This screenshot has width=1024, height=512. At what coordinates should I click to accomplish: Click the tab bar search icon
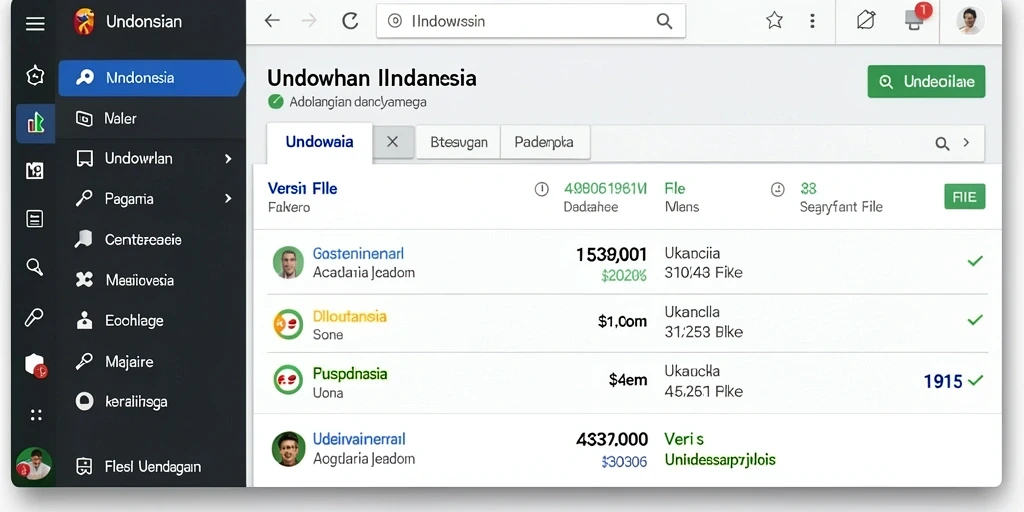pyautogui.click(x=942, y=144)
